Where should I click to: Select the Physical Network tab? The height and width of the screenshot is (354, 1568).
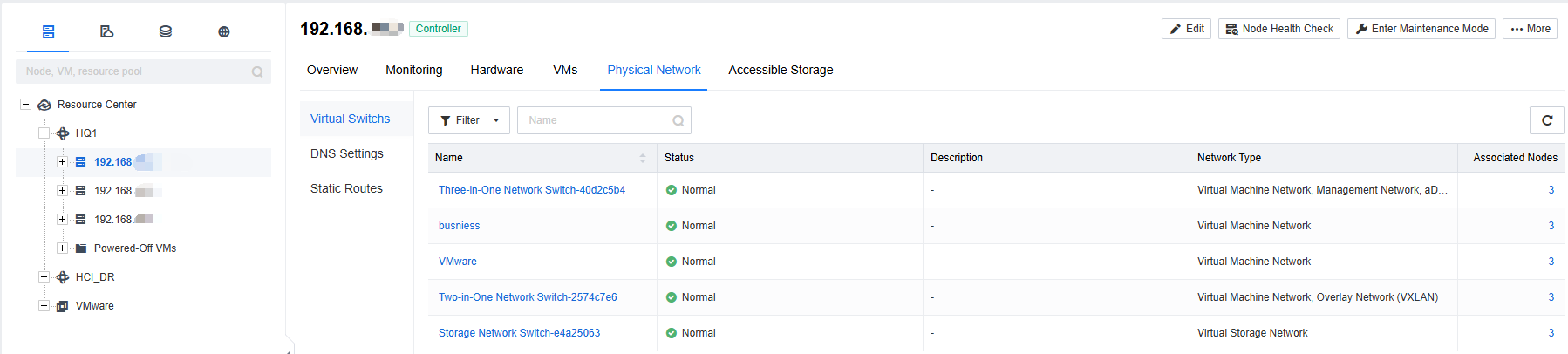click(654, 70)
